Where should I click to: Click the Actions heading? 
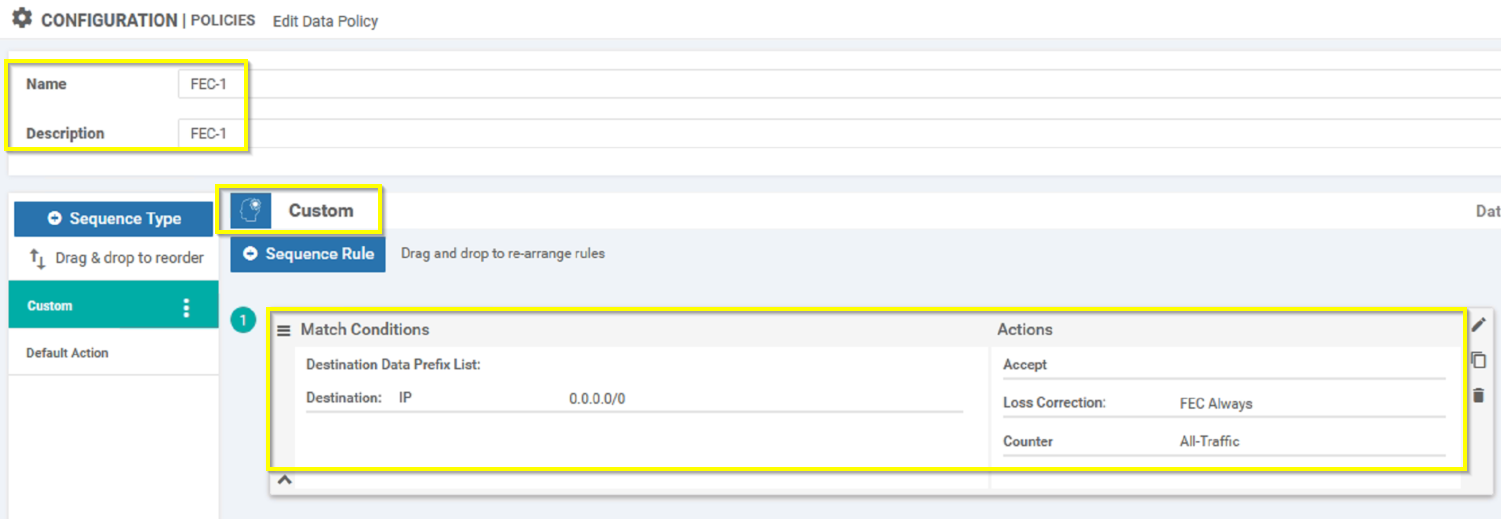(x=1025, y=329)
